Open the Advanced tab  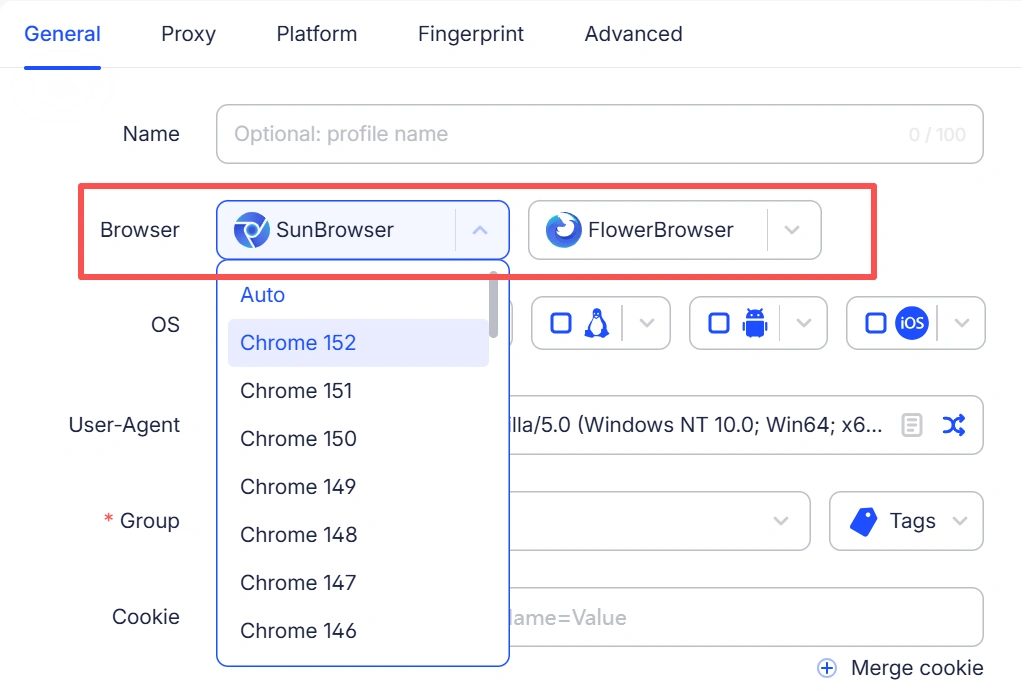tap(633, 34)
